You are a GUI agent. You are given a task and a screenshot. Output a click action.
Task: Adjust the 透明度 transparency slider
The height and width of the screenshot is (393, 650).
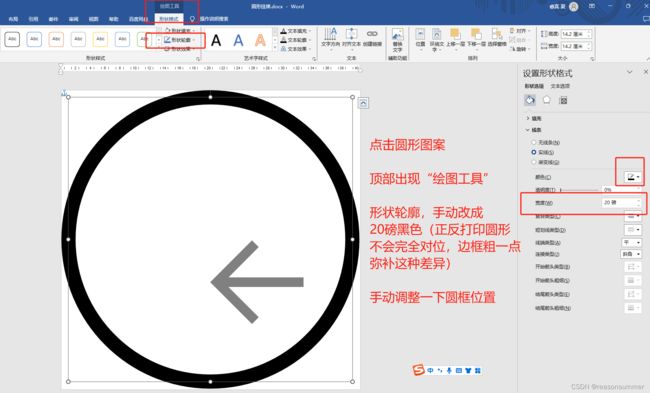[579, 190]
